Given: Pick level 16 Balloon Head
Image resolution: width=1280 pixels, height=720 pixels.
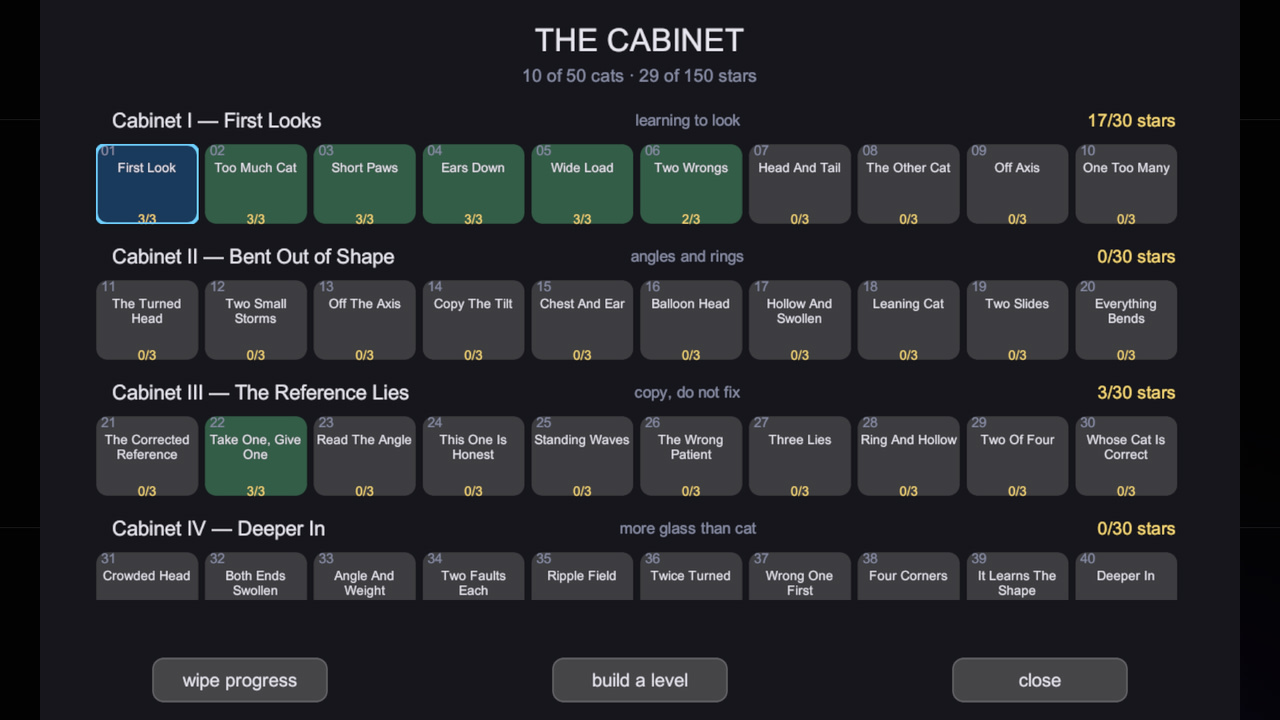Looking at the screenshot, I should coord(691,320).
